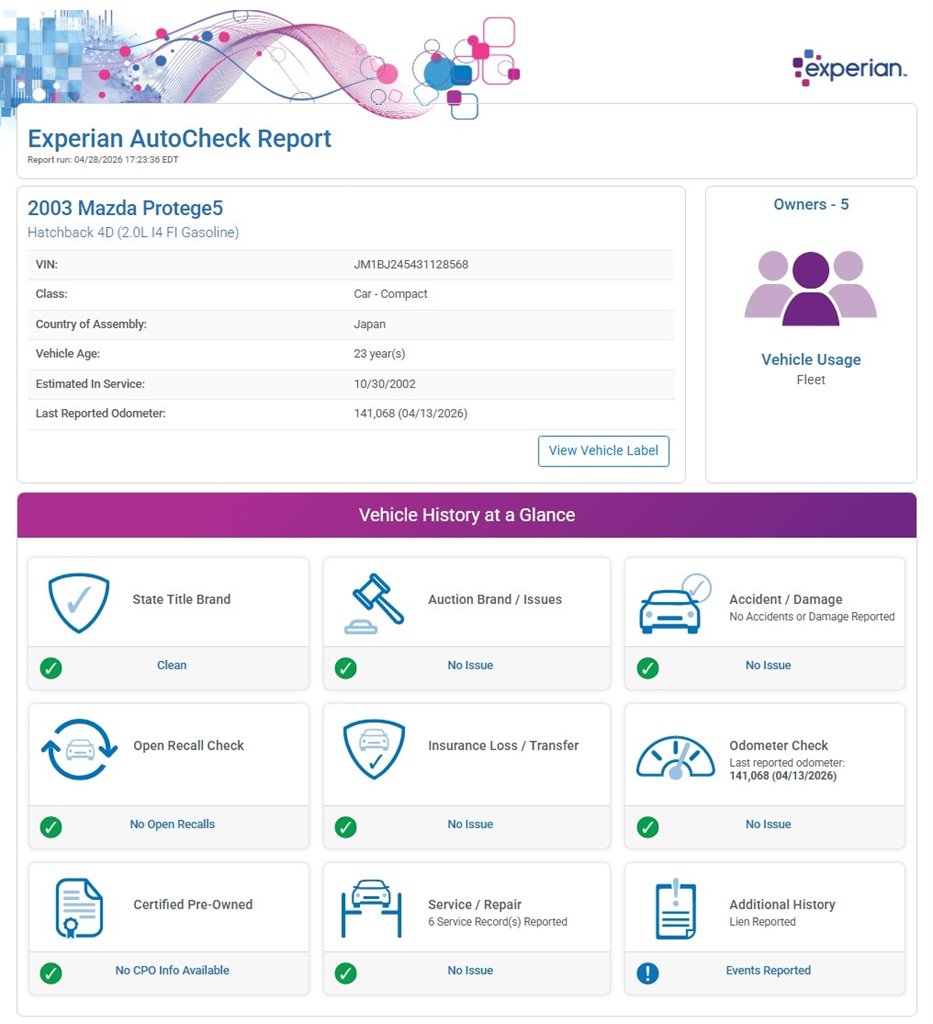Click the 10/30/2002 estimated in service date
Image resolution: width=933 pixels, height=1024 pixels.
pos(385,384)
